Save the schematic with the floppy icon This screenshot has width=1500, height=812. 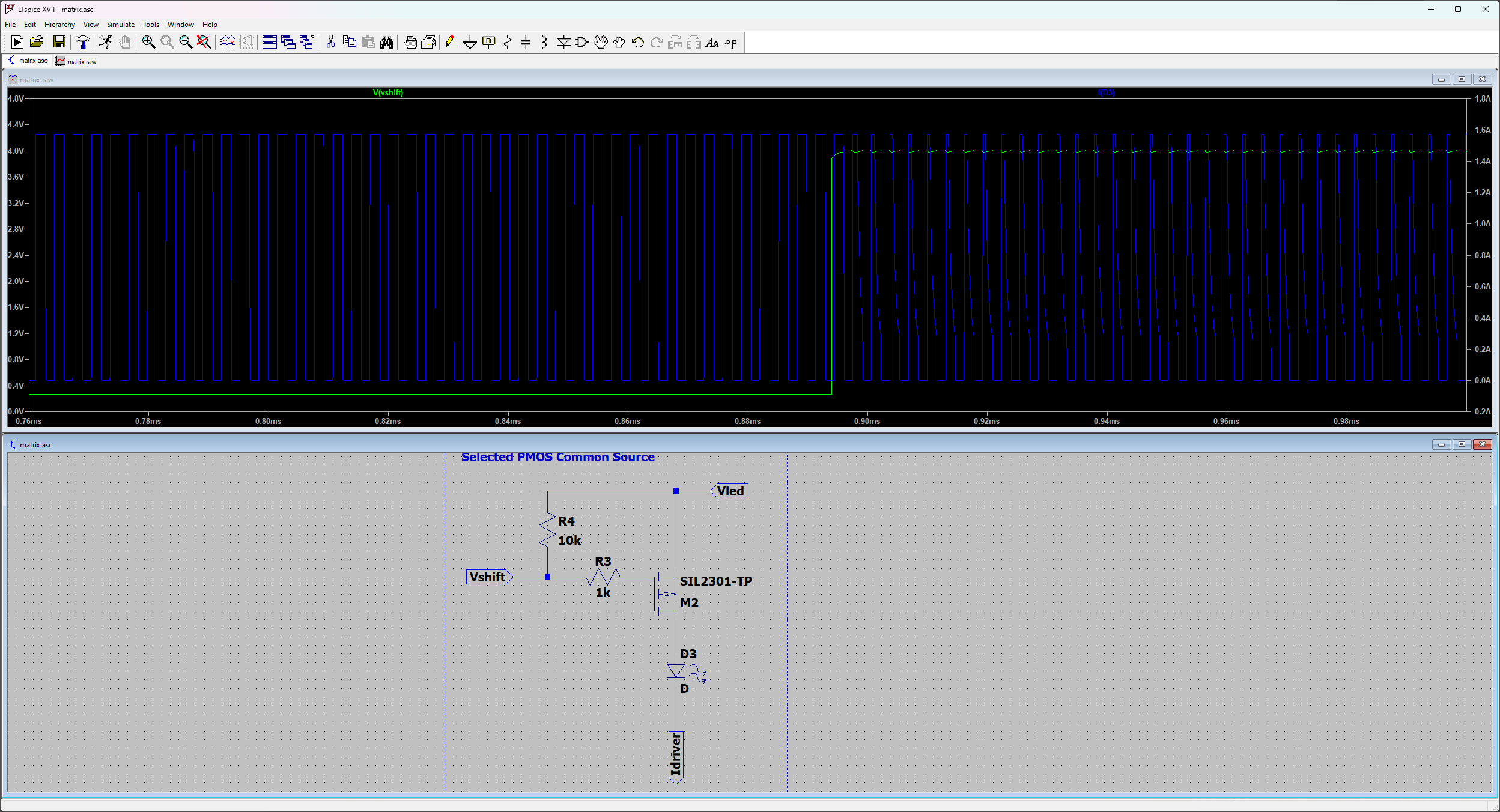(x=59, y=42)
